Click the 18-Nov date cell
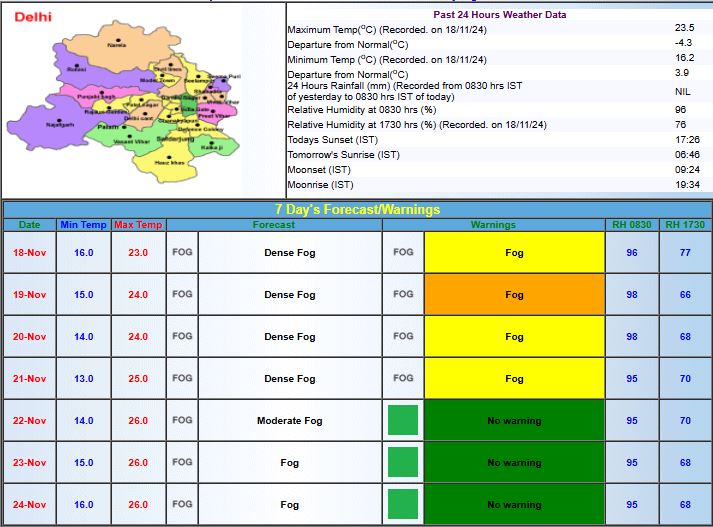This screenshot has height=527, width=713. (x=30, y=252)
